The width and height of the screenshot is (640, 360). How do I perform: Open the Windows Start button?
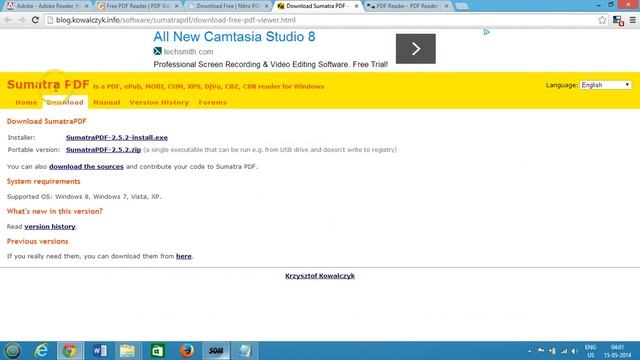coord(13,351)
